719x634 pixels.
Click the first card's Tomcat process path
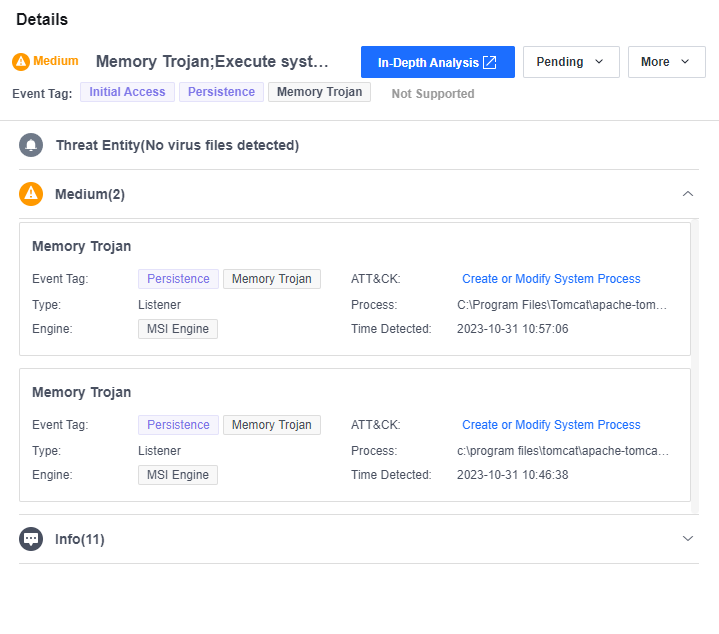562,304
